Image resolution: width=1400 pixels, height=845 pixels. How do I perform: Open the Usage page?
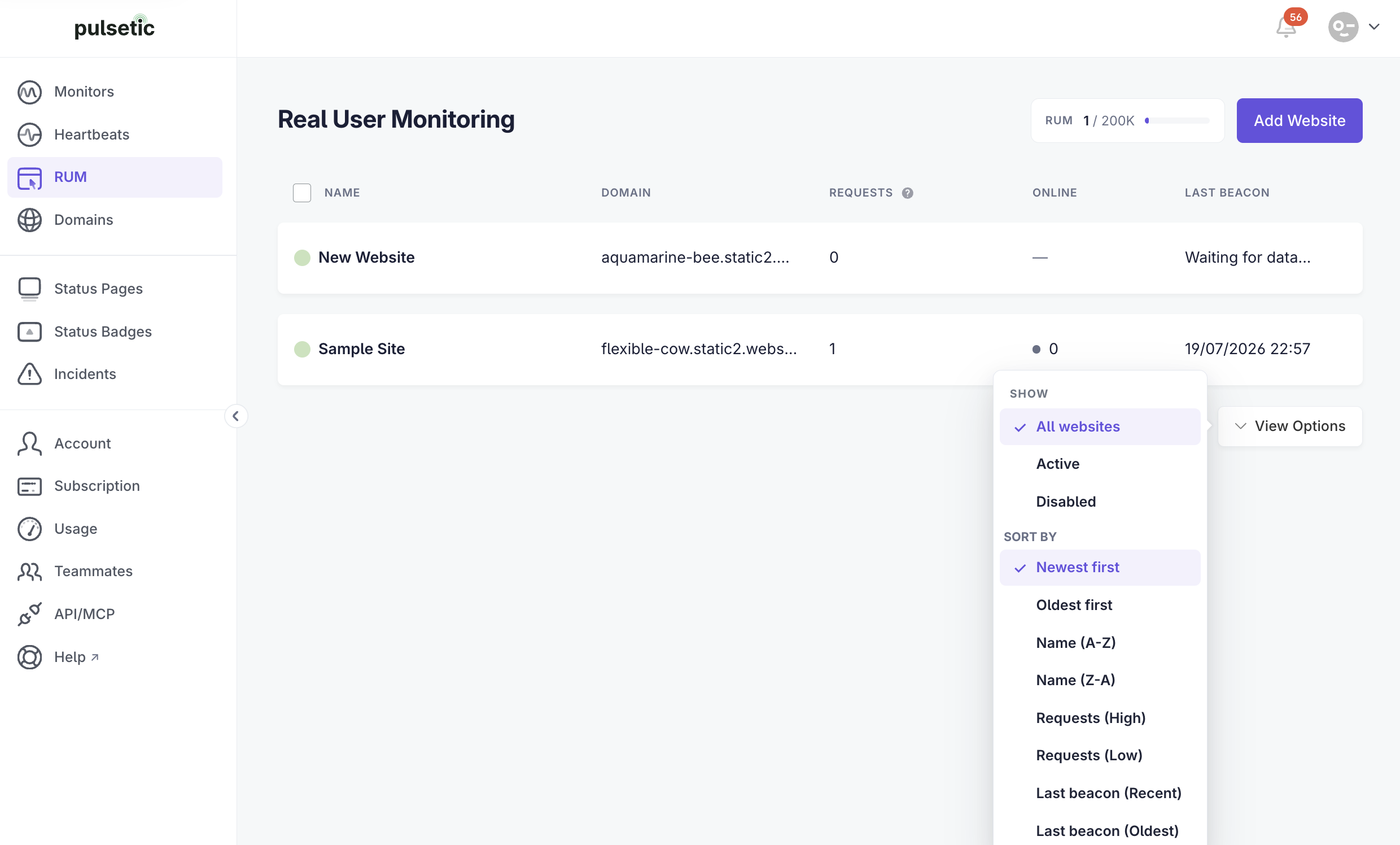pyautogui.click(x=76, y=529)
